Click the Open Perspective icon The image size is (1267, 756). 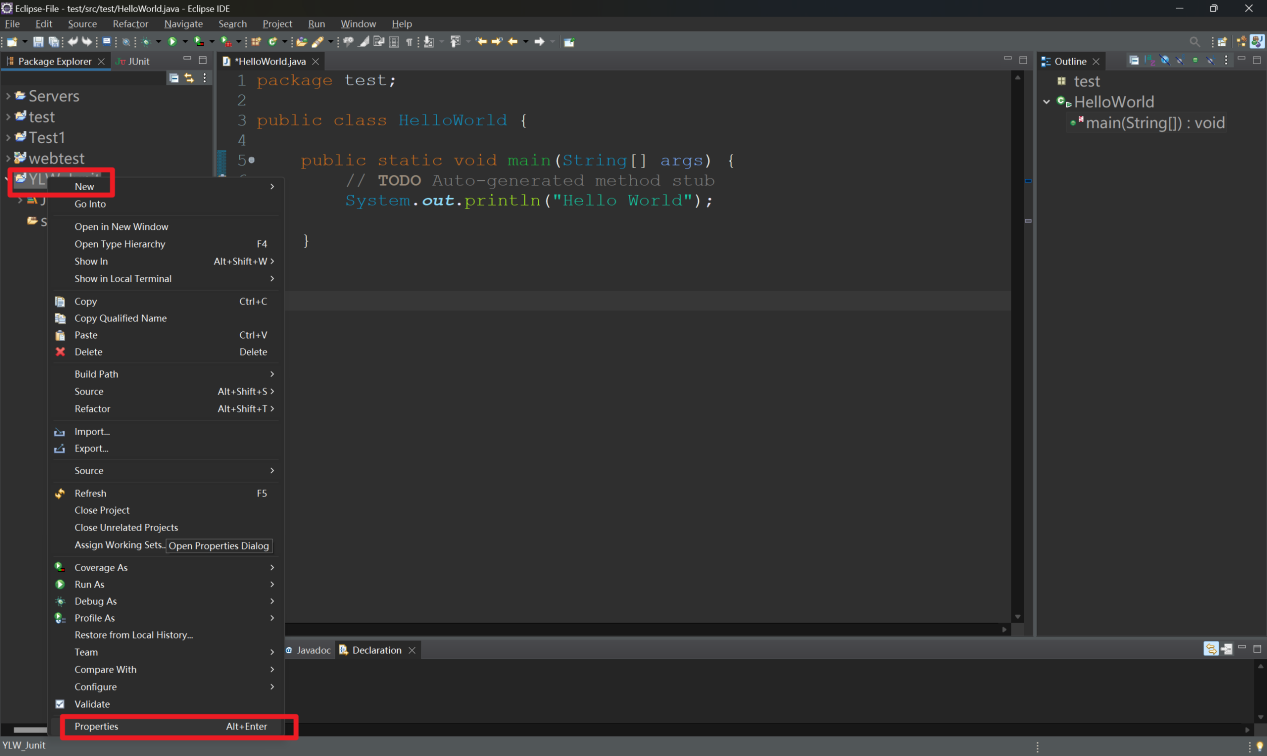pyautogui.click(x=1222, y=41)
